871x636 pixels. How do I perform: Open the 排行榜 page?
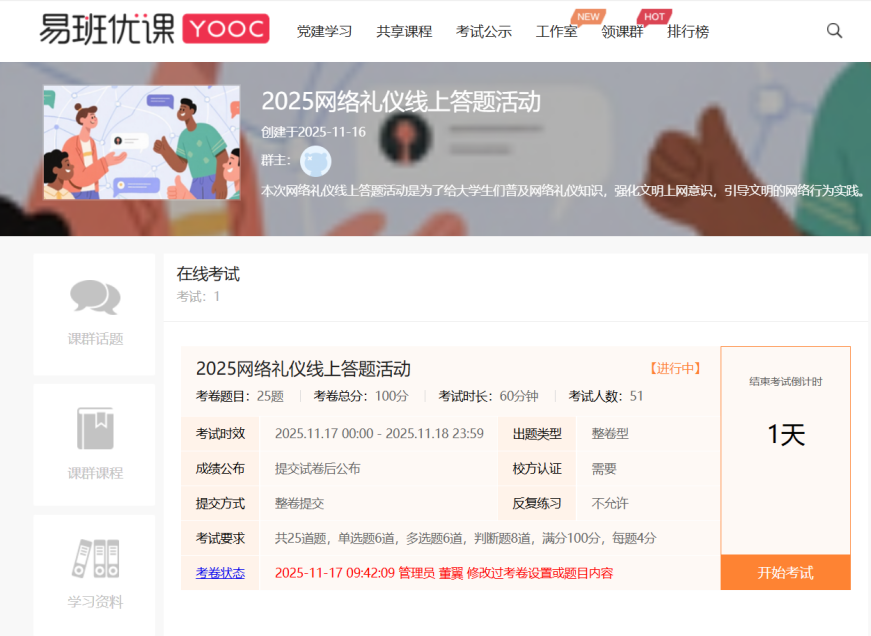point(688,31)
